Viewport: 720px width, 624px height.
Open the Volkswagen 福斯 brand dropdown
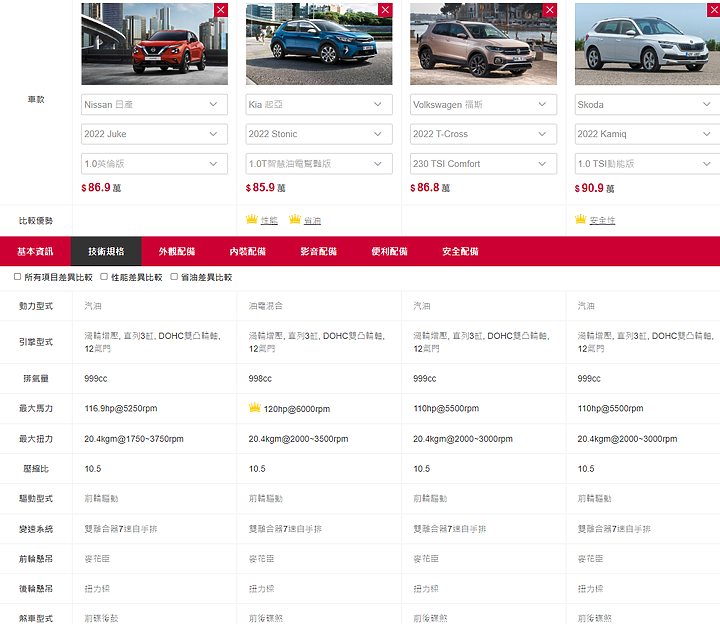tap(483, 105)
